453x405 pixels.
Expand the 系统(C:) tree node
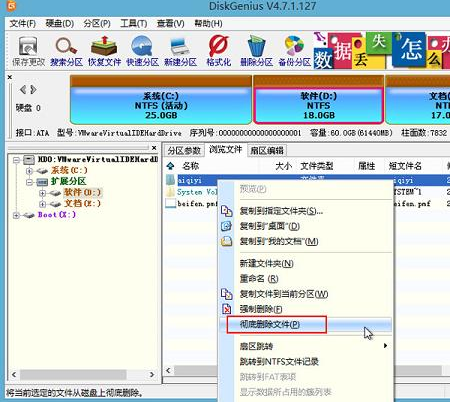click(x=29, y=171)
